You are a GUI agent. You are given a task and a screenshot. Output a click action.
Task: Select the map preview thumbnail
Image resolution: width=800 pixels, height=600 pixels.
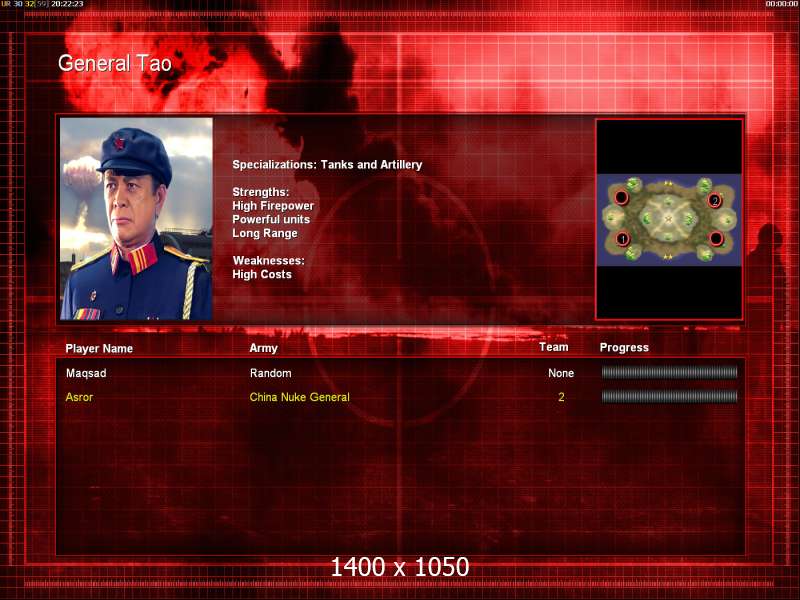669,219
